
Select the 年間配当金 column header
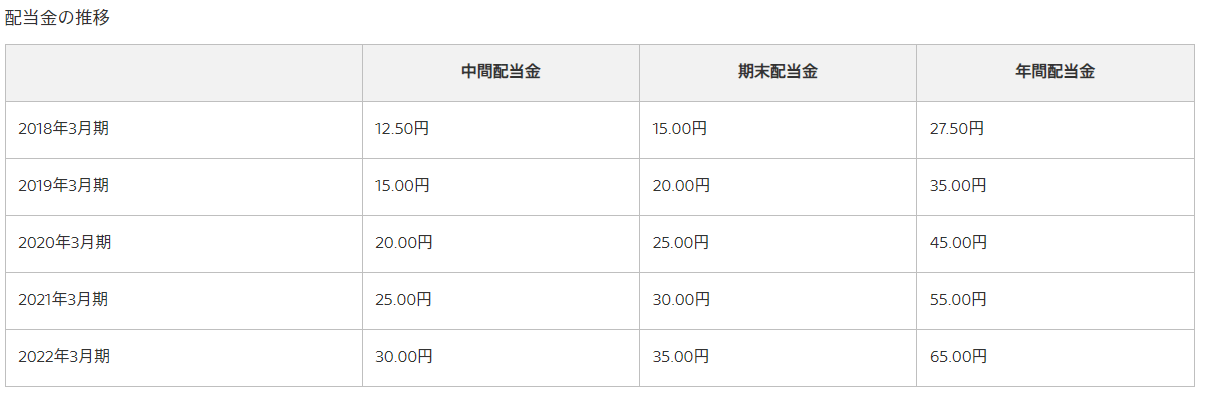pos(1055,72)
